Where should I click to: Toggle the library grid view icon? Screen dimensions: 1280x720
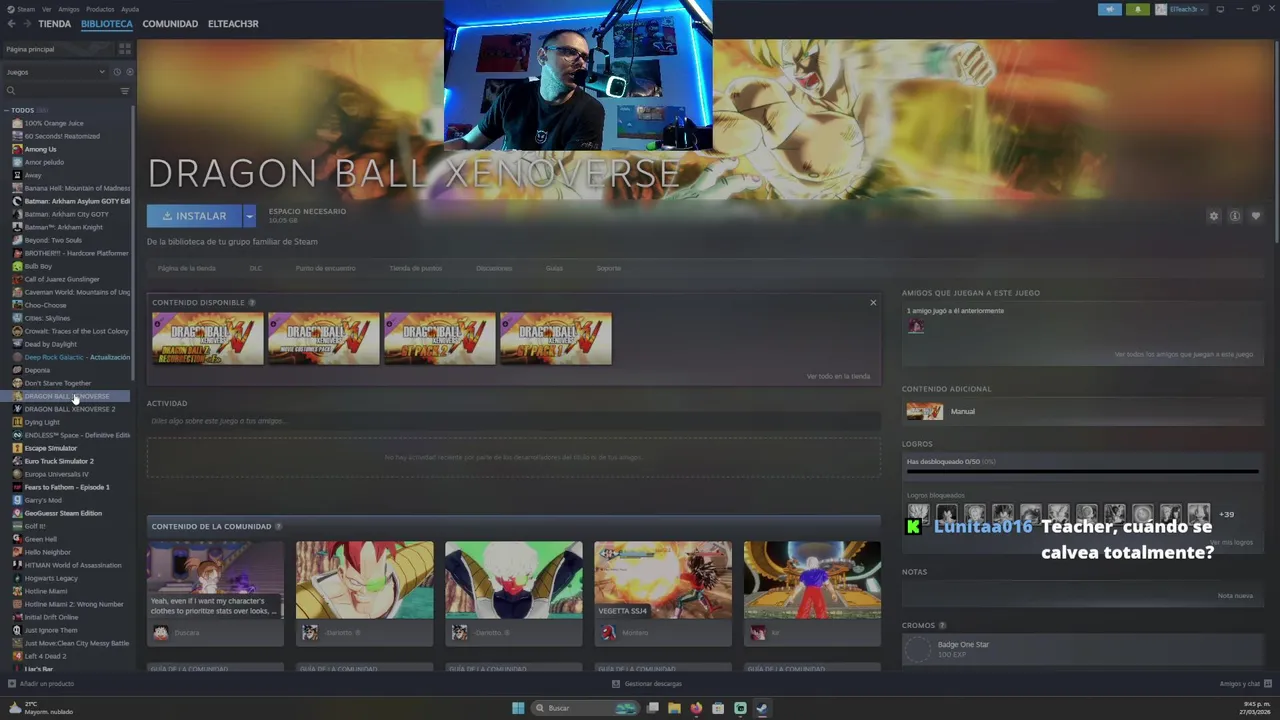coord(125,49)
